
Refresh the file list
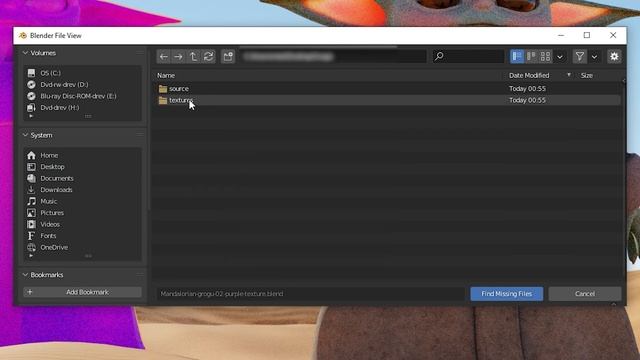click(x=209, y=56)
